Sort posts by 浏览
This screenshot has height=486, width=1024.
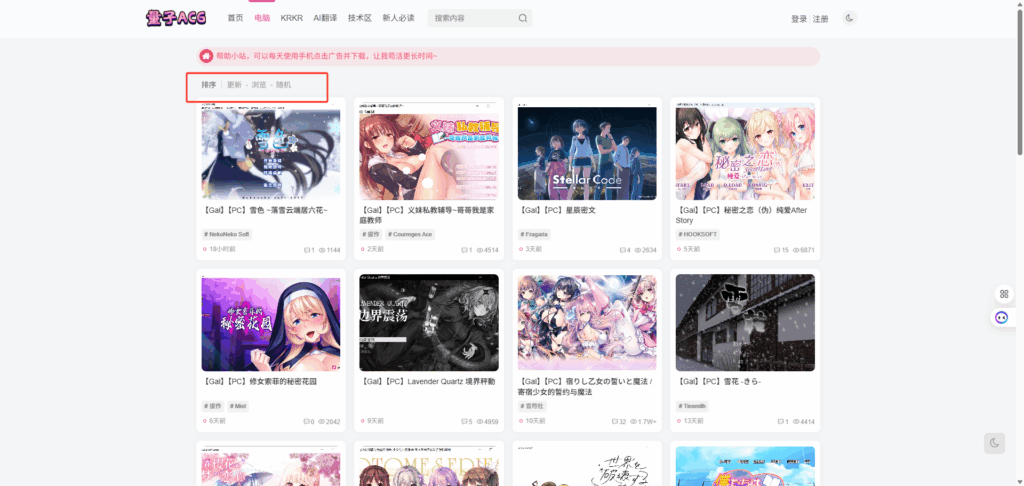259,85
